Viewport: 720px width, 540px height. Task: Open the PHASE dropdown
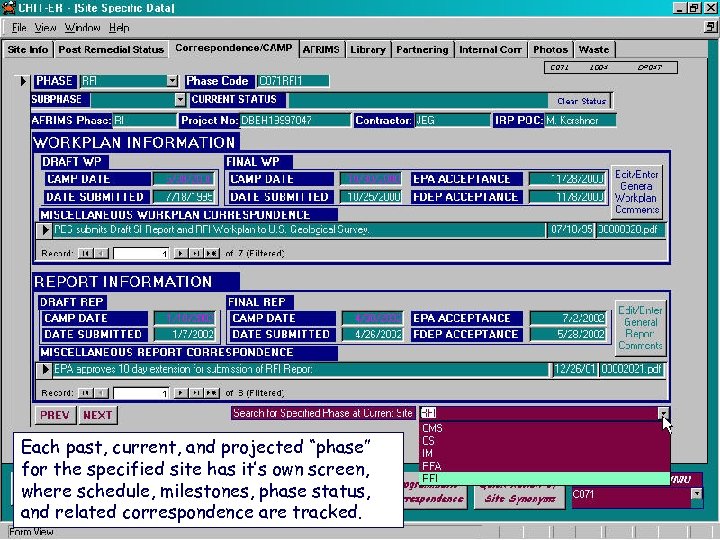tap(172, 81)
